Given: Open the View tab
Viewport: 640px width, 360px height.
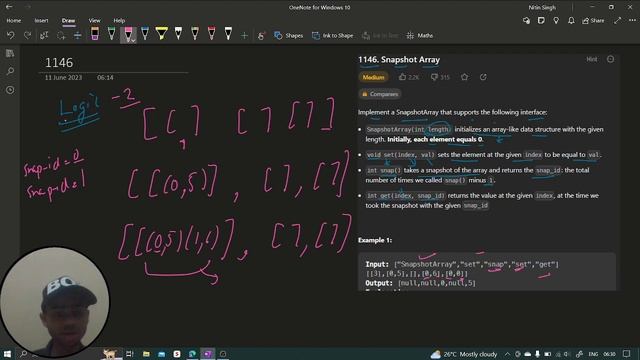Looking at the screenshot, I should click(94, 20).
